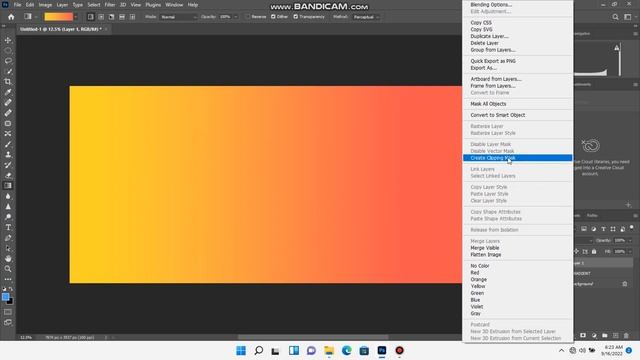640x360 pixels.
Task: Select the Pen tool
Action: point(8,238)
